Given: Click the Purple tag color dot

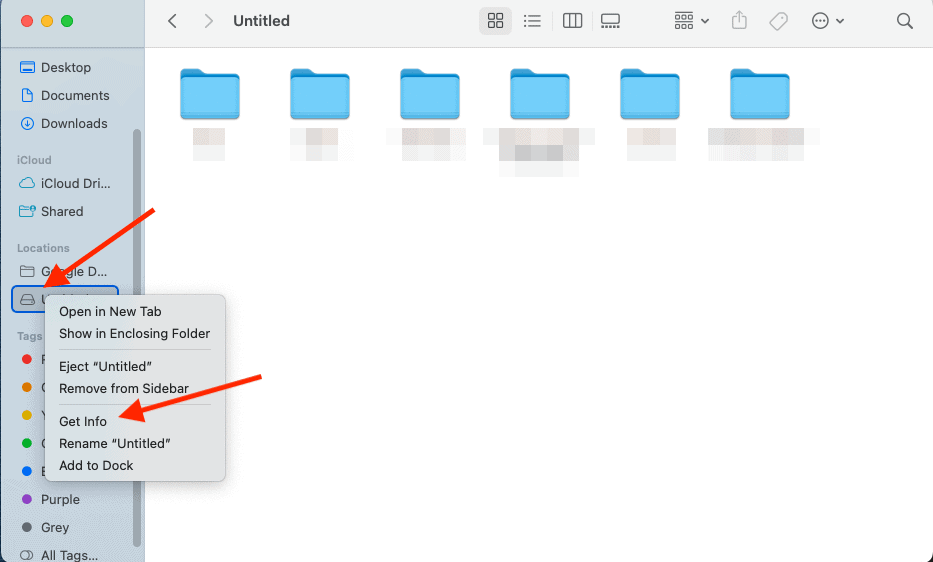Looking at the screenshot, I should point(27,499).
